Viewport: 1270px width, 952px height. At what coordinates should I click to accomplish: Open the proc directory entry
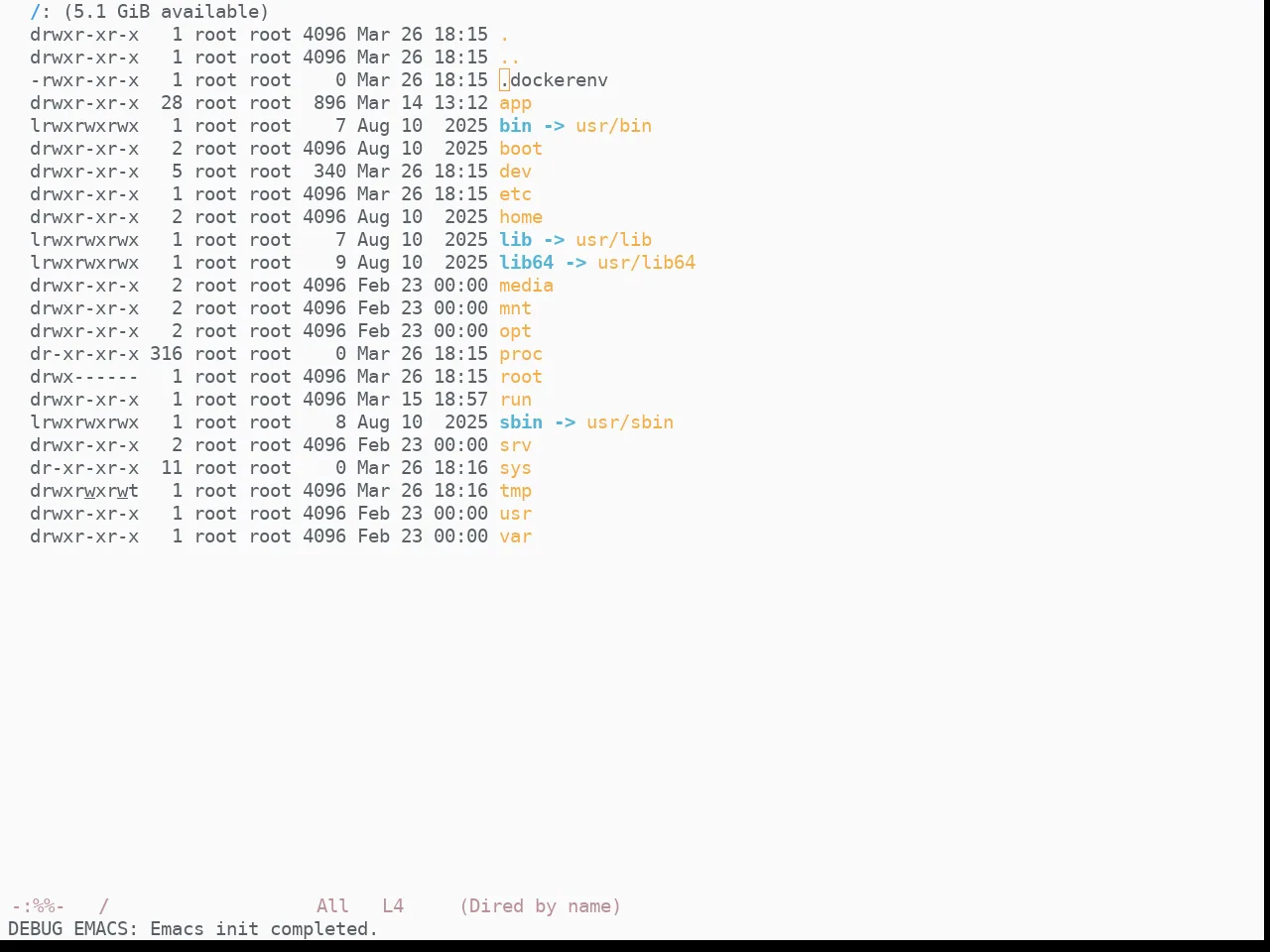coord(521,354)
